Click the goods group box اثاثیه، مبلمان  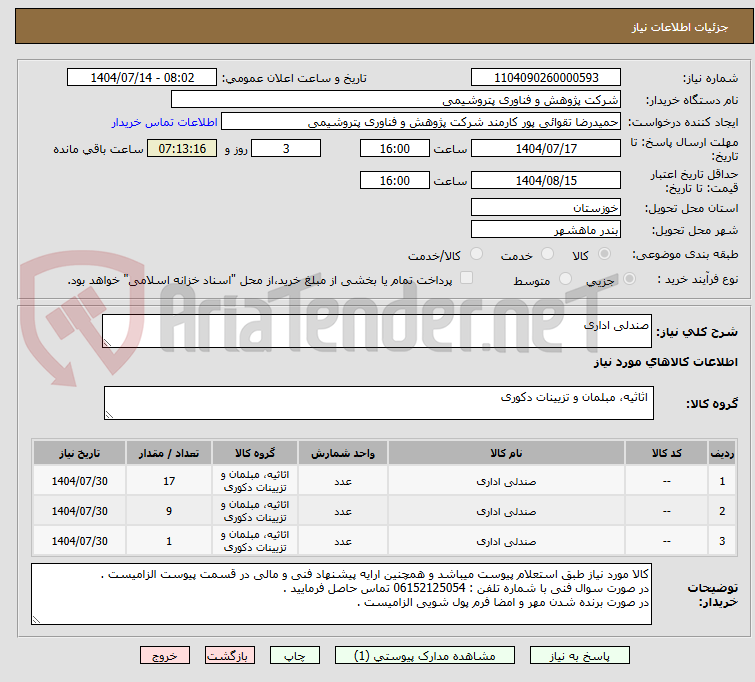[378, 403]
